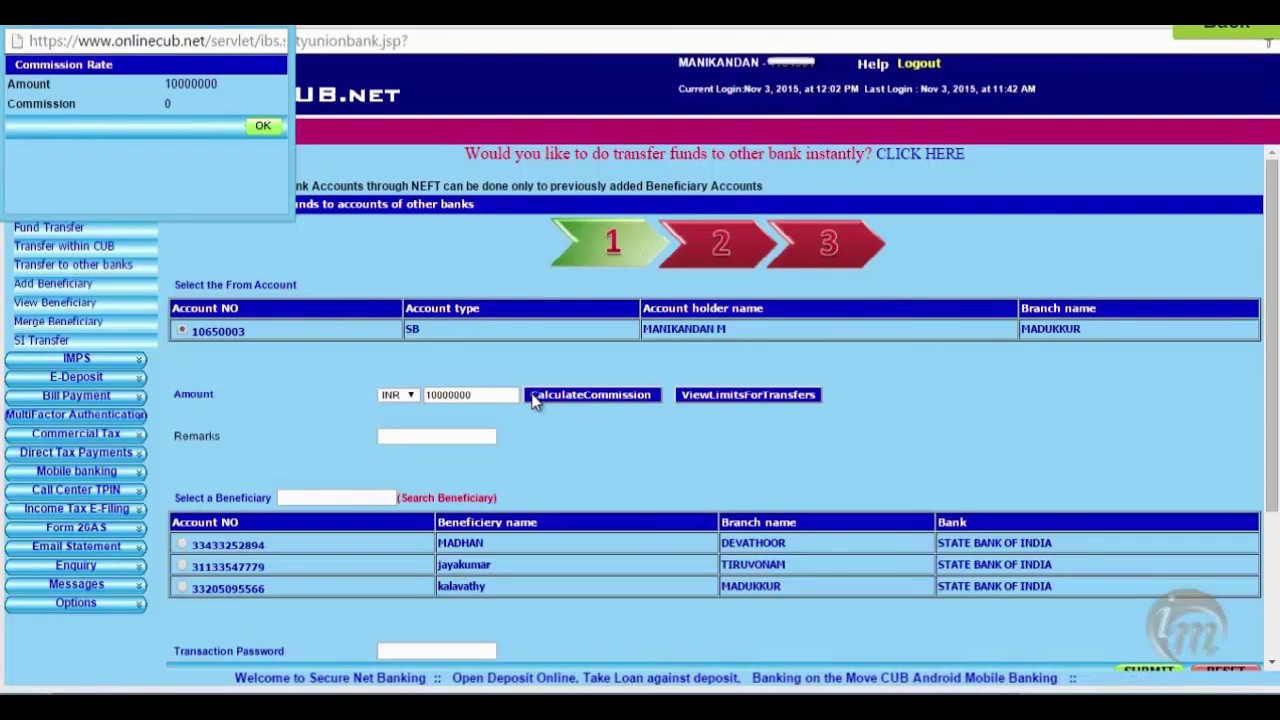Viewport: 1280px width, 720px height.
Task: Click the page icon in the address bar
Action: (17, 41)
